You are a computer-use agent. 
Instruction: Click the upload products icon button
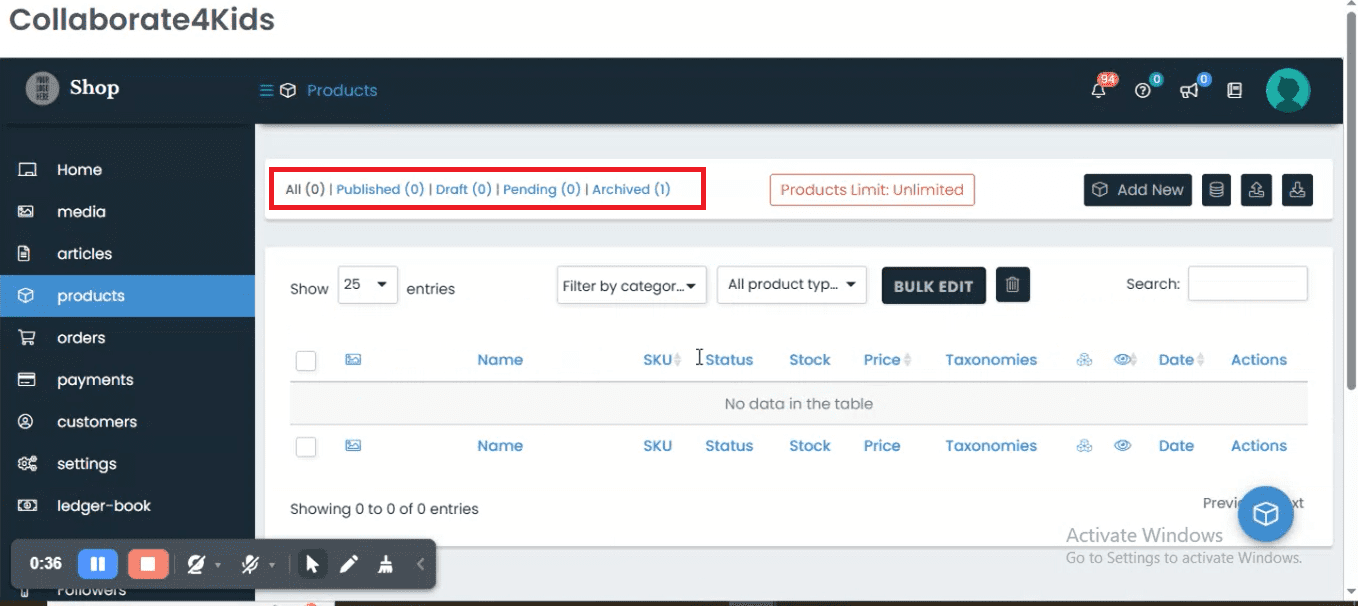[1257, 189]
